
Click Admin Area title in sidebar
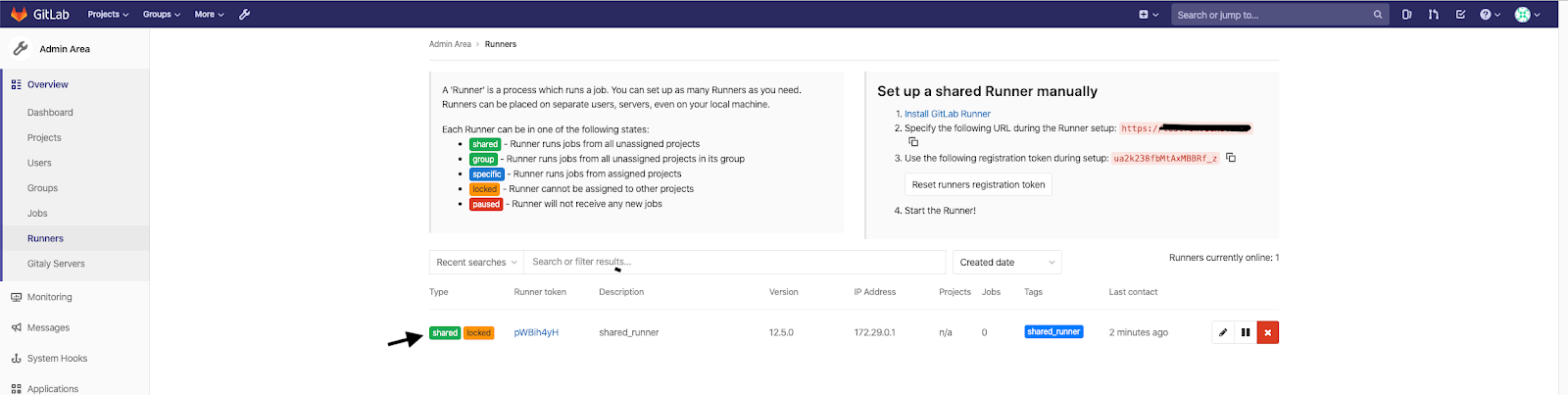(x=65, y=49)
